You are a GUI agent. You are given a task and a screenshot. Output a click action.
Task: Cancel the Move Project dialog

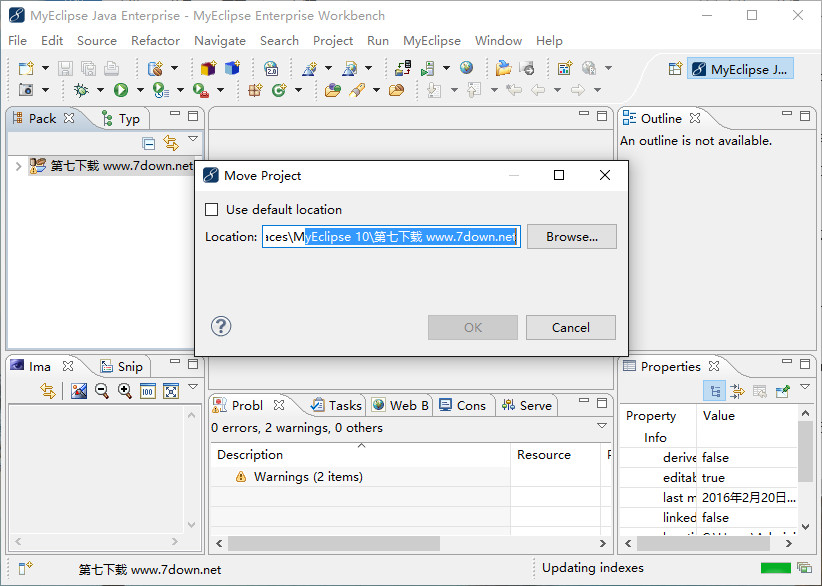coord(570,327)
